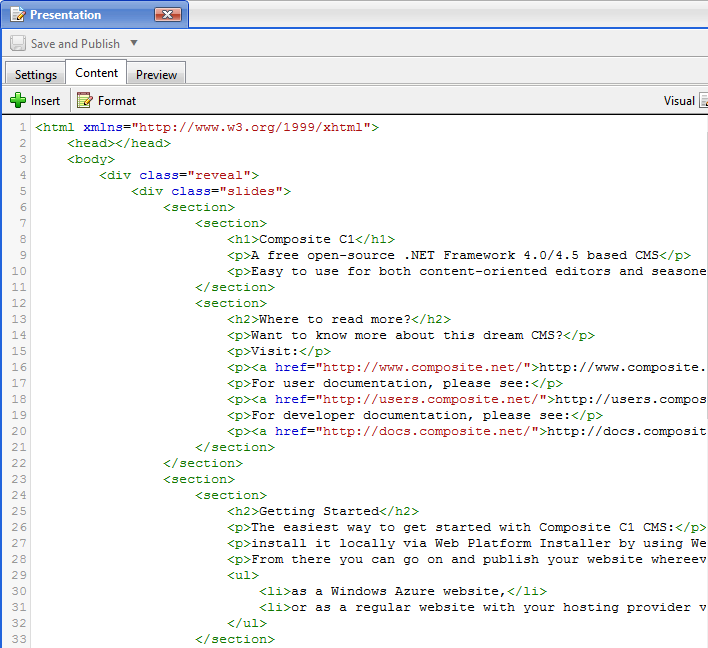Open the Preview tab
This screenshot has height=648, width=708.
(x=157, y=75)
